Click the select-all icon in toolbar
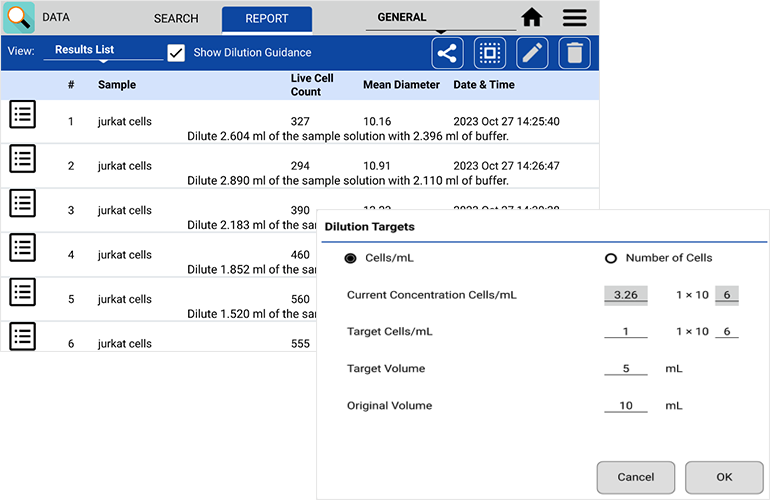770x500 pixels. pyautogui.click(x=489, y=53)
